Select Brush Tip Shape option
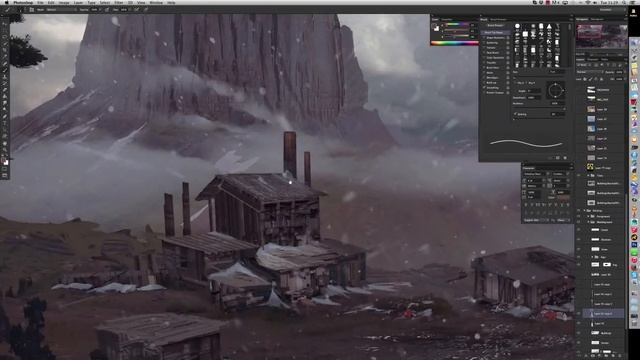Viewport: 640px width, 360px height. pos(494,33)
